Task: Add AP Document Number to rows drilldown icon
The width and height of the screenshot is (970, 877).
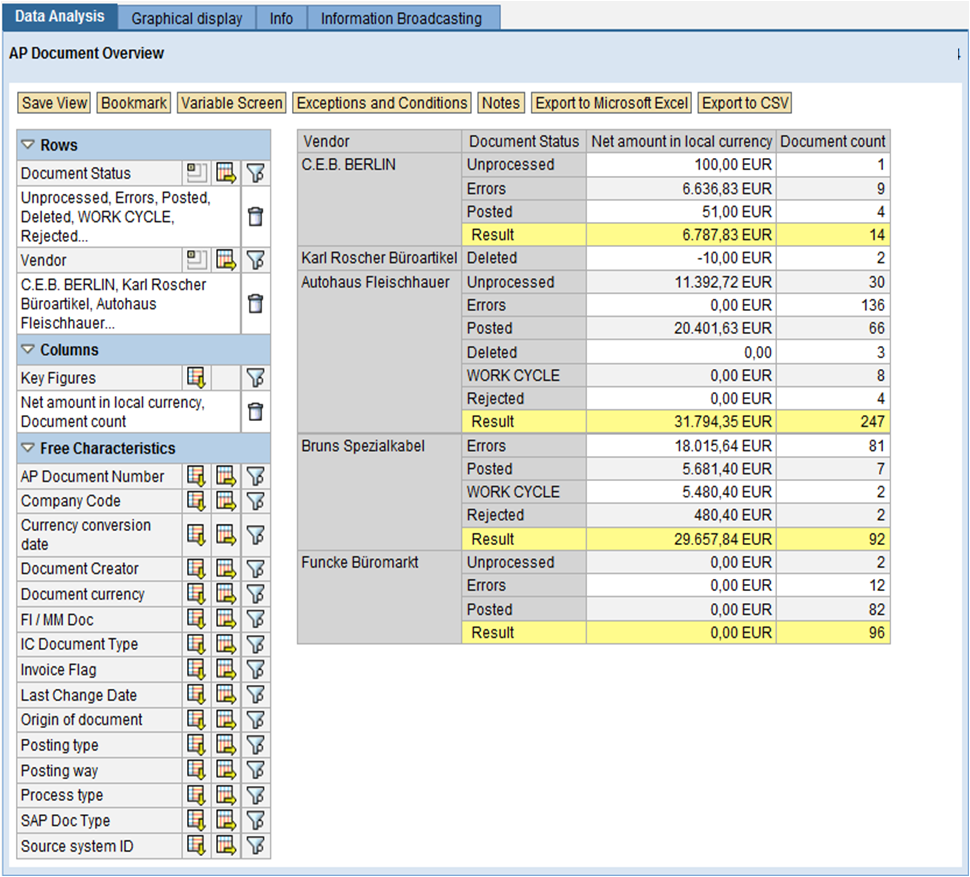Action: [197, 476]
